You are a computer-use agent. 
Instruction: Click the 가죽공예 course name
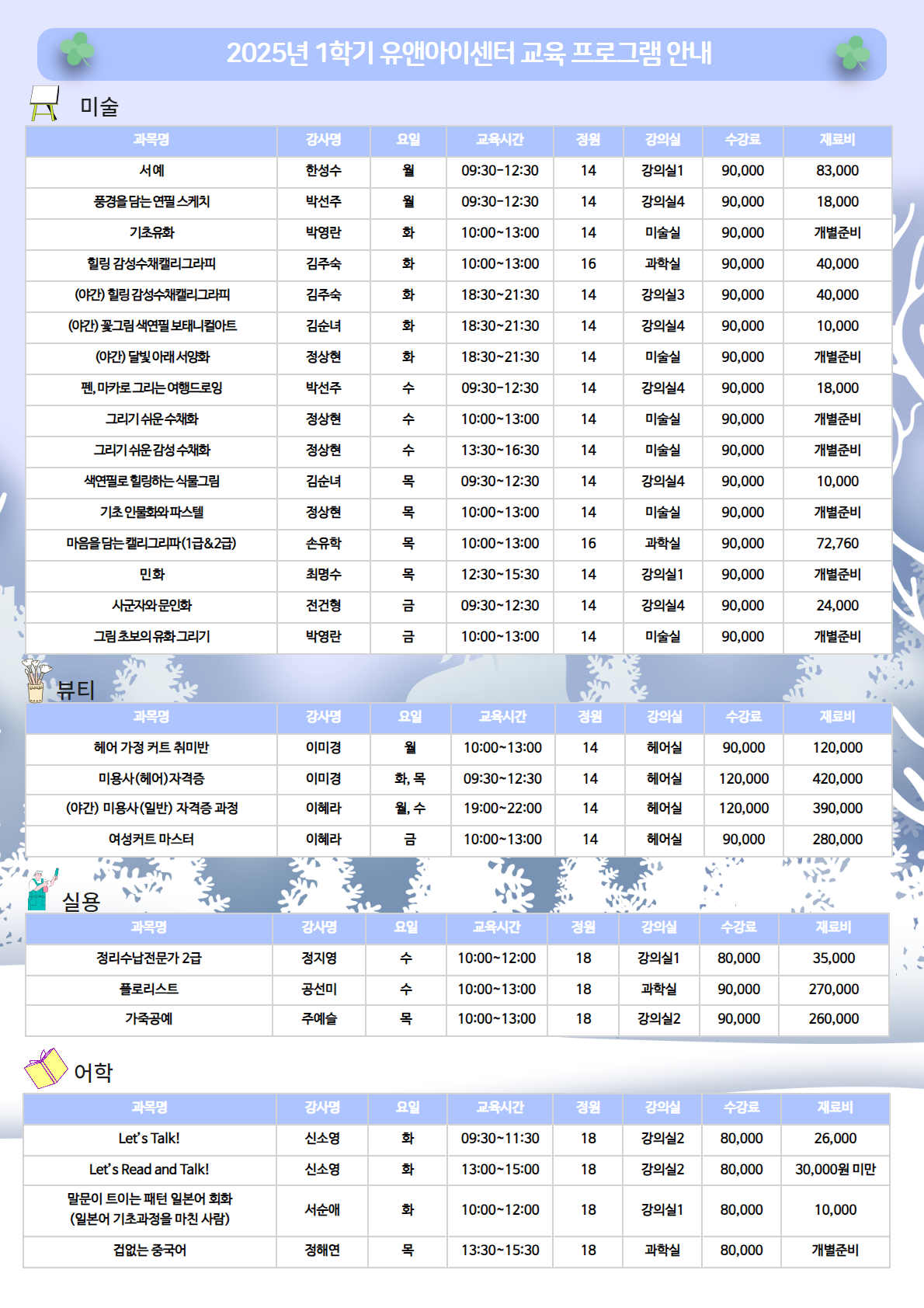tap(148, 1019)
